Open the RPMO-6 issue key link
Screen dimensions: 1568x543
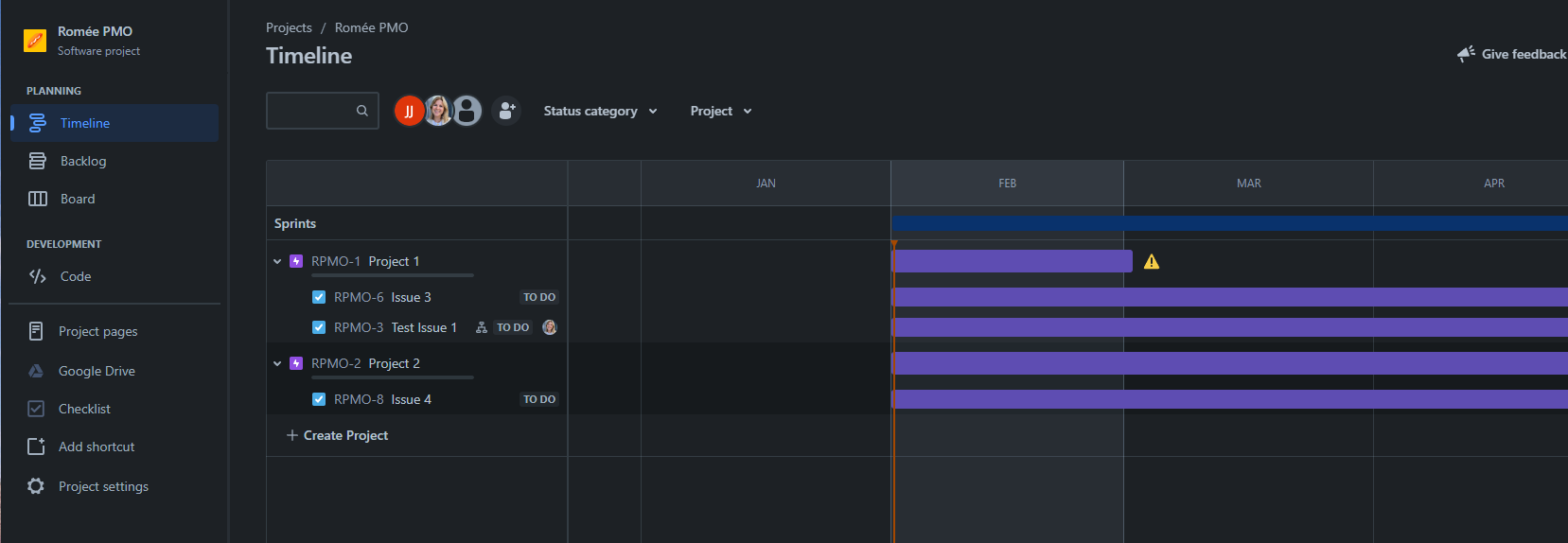(359, 297)
